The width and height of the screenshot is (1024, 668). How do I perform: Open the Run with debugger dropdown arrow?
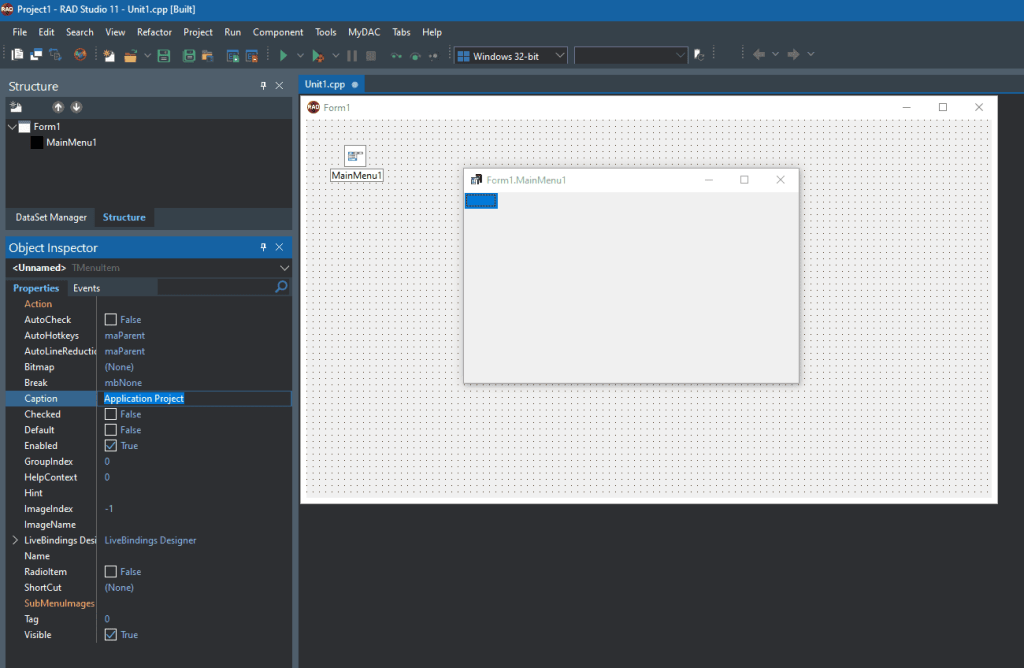pos(336,56)
